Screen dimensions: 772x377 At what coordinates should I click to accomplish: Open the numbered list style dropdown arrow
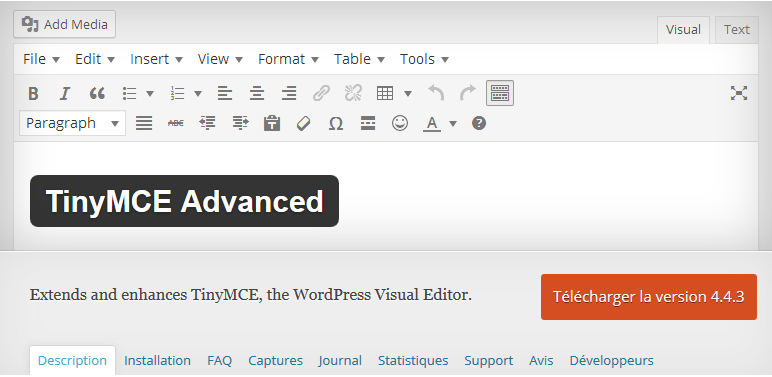pos(198,94)
